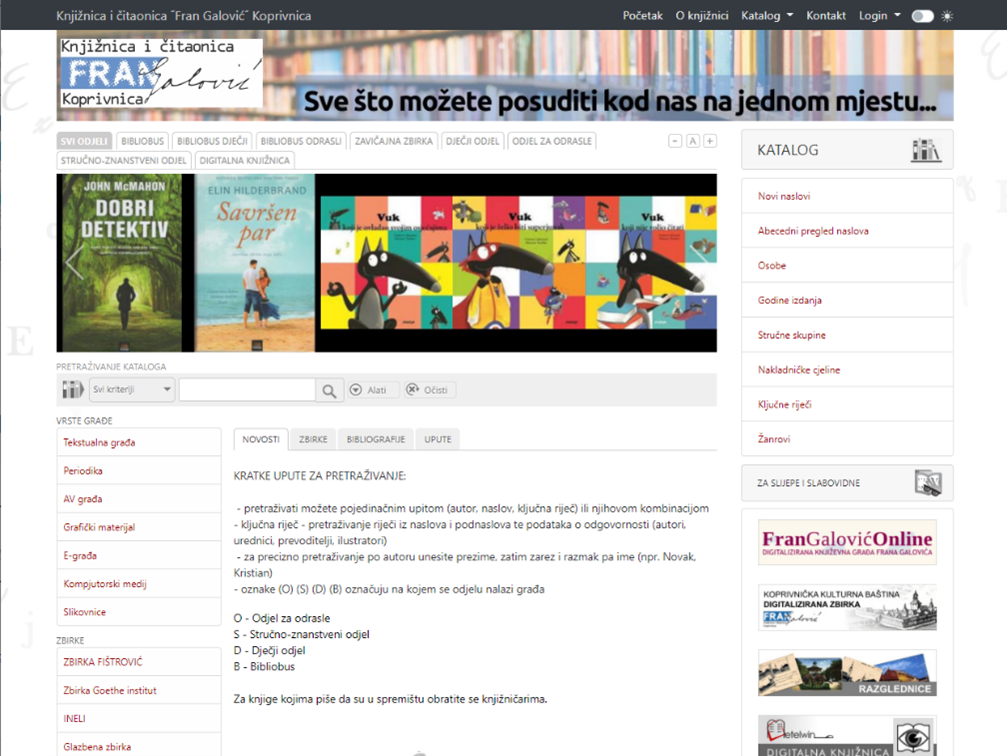The width and height of the screenshot is (1007, 756).
Task: Open Tekstualna građa material type
Action: pos(139,442)
